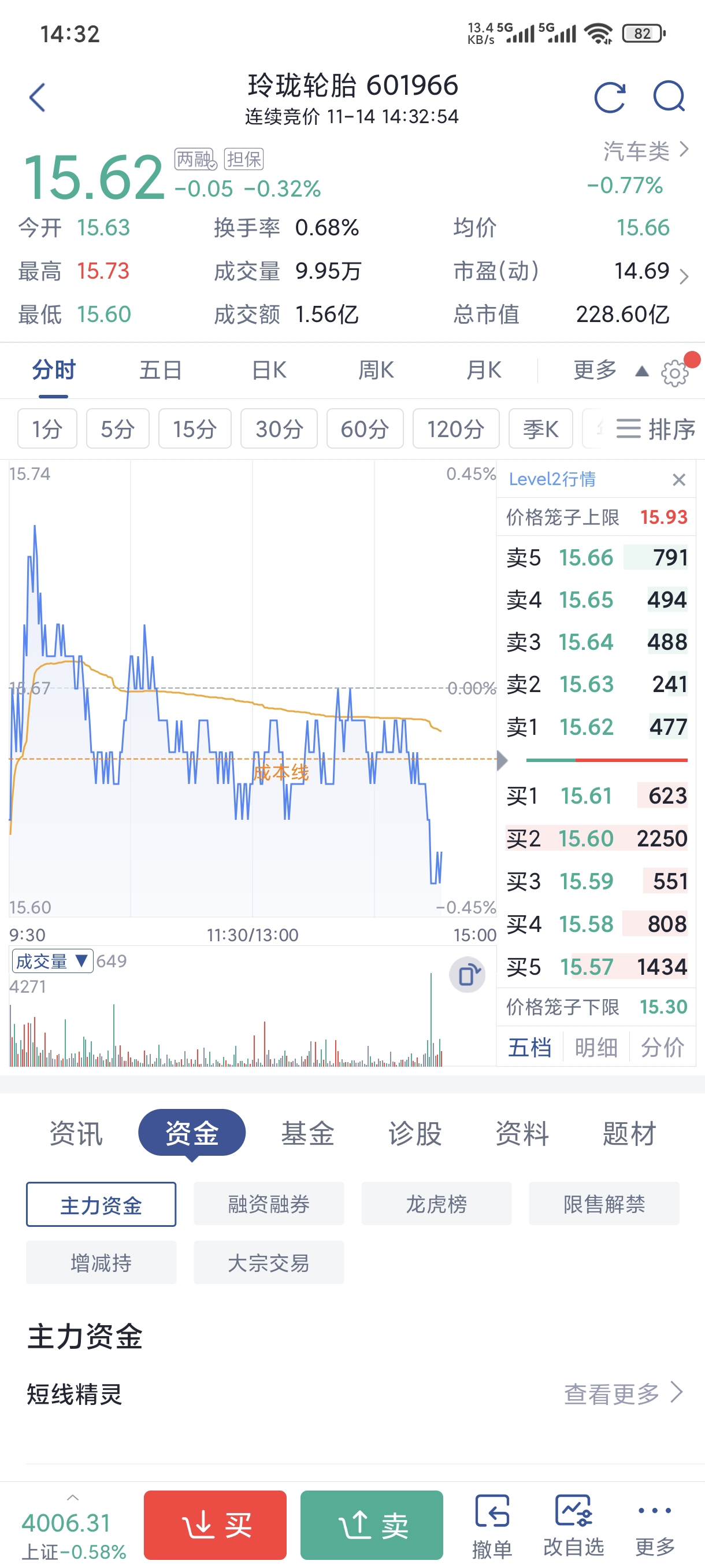705x1568 pixels.
Task: Select the 增减持 filter
Action: [101, 1263]
